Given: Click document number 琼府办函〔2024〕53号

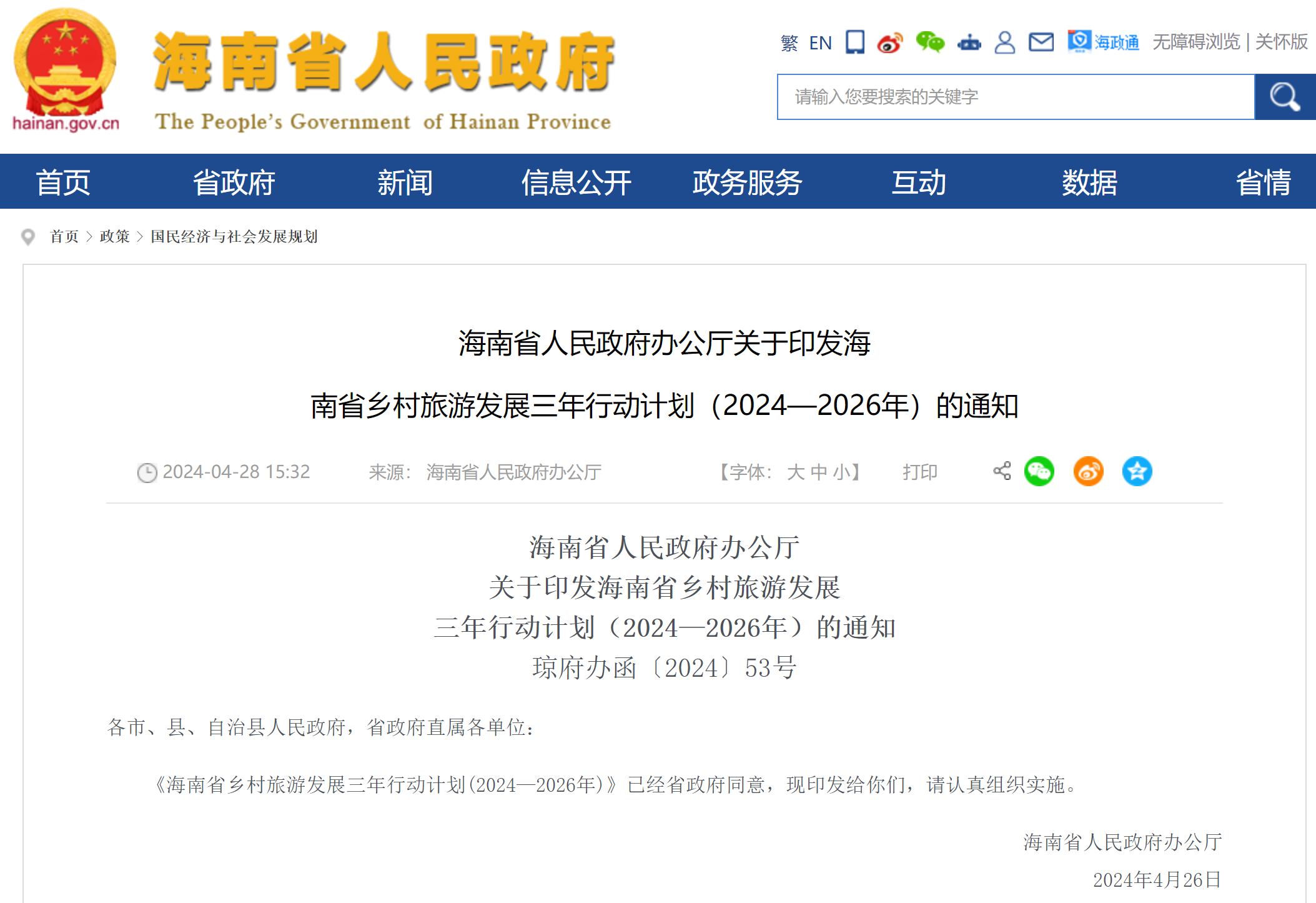Looking at the screenshot, I should click(x=664, y=667).
